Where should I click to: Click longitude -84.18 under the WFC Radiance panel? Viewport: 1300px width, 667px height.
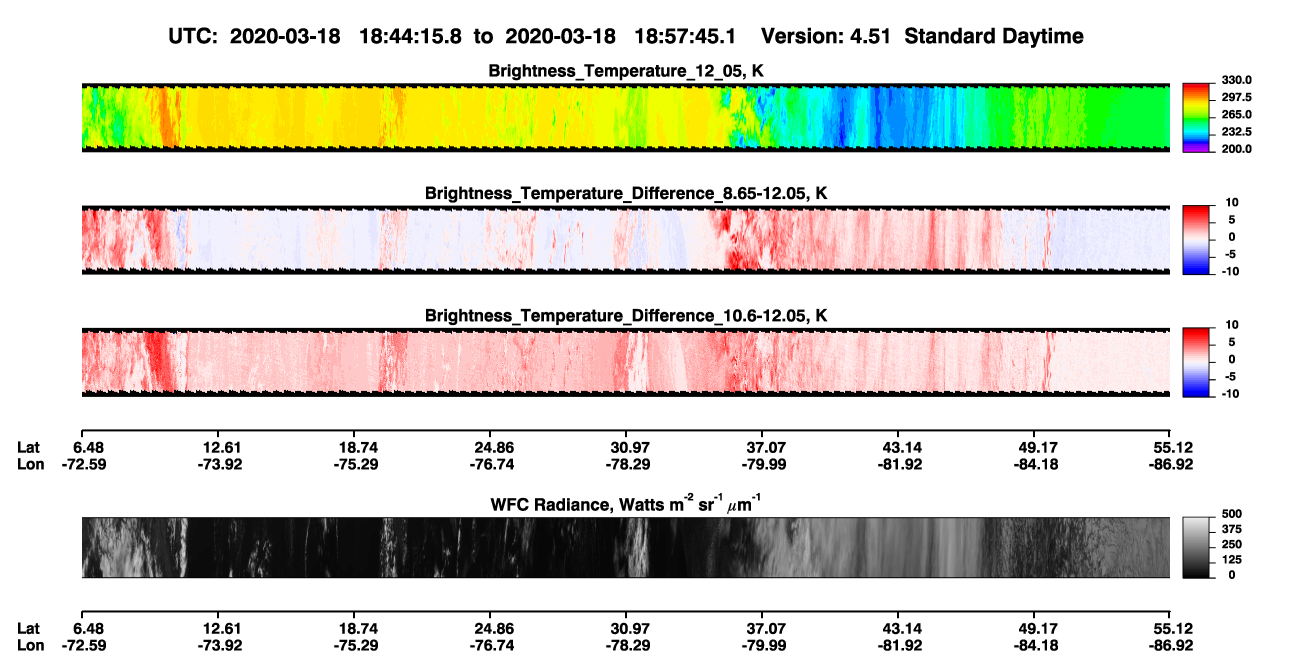(x=1034, y=645)
